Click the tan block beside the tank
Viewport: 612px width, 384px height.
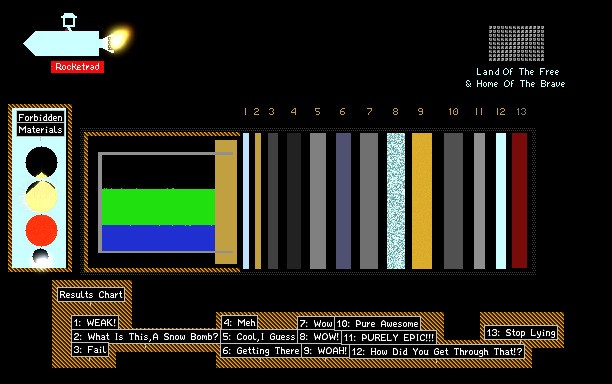[226, 202]
